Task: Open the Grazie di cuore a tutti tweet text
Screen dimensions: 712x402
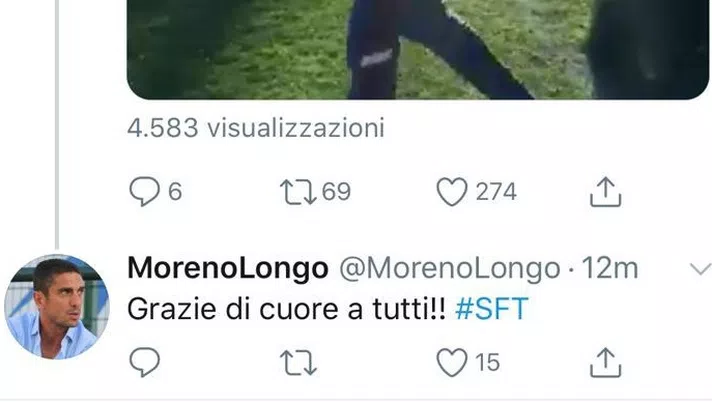Action: (287, 309)
